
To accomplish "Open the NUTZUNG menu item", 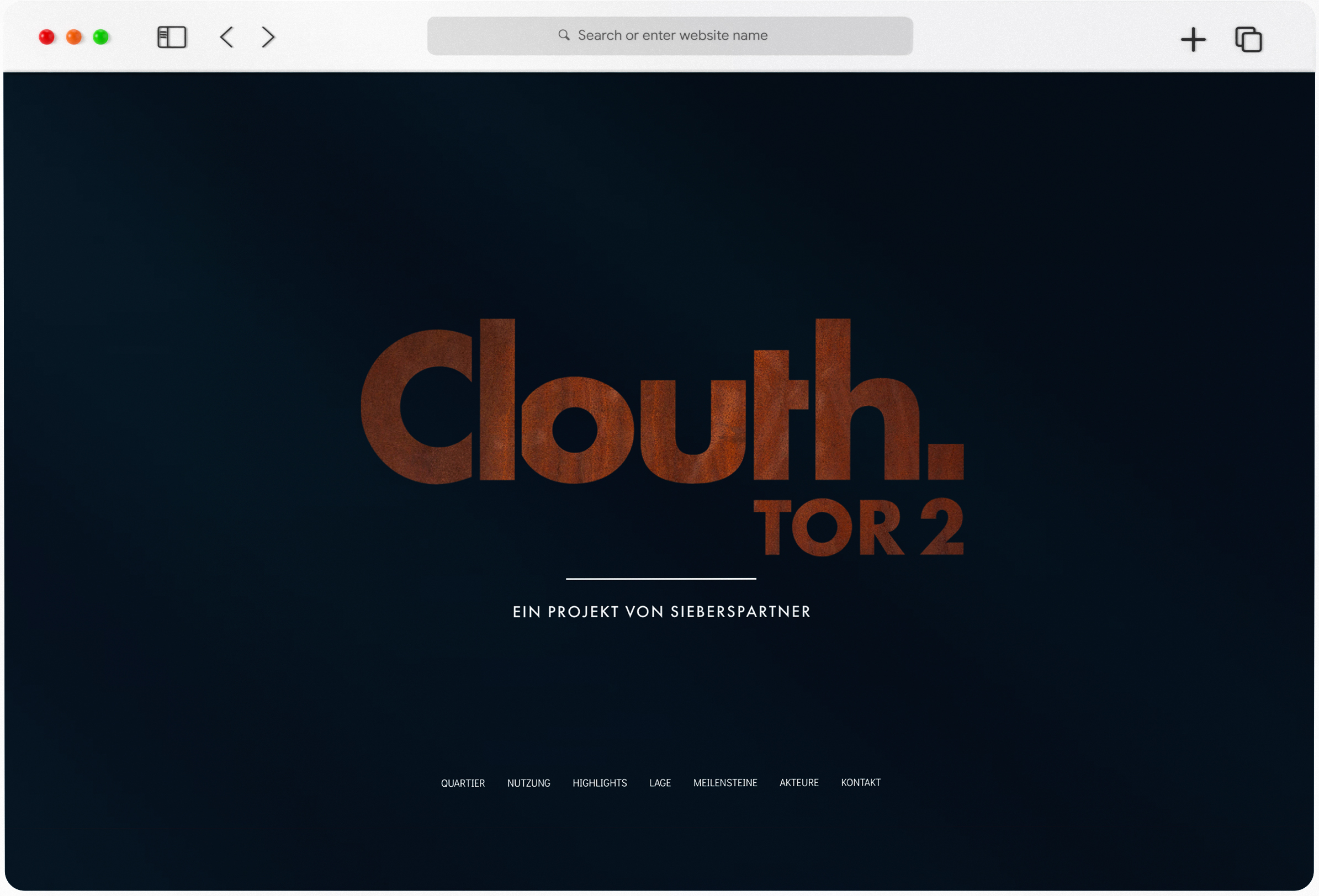I will coord(528,783).
